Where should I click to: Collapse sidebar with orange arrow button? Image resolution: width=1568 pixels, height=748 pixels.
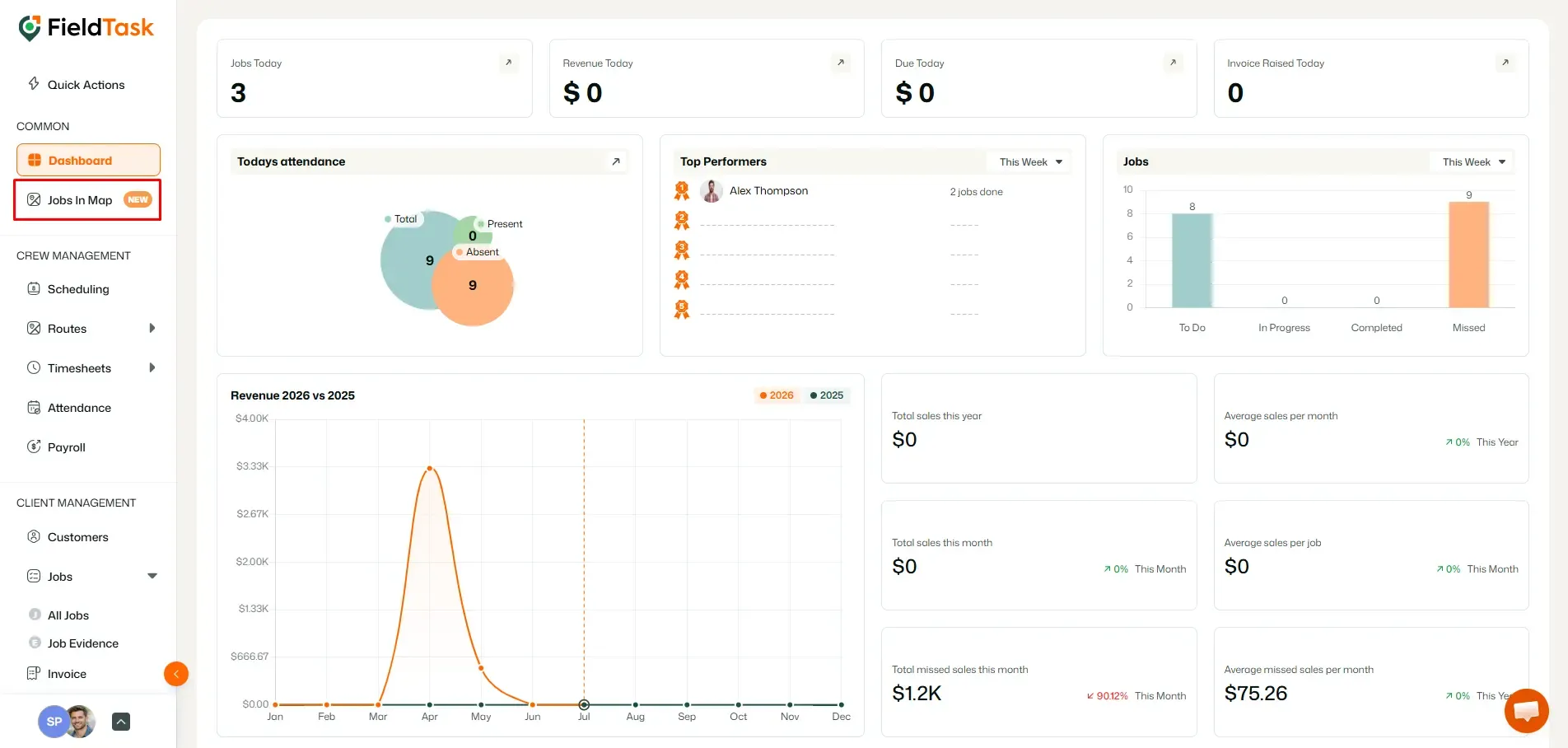pyautogui.click(x=176, y=674)
